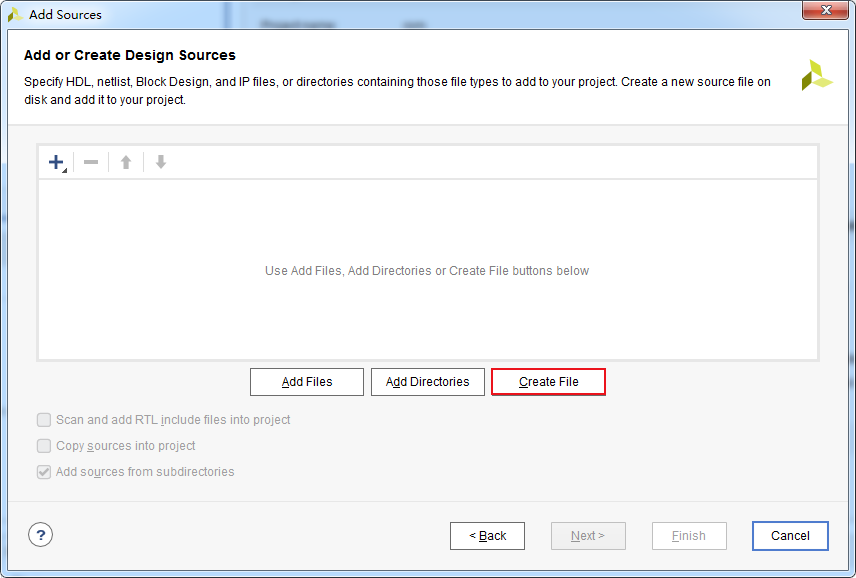Uncheck Add sources from subdirectories
The image size is (856, 578).
pos(44,472)
